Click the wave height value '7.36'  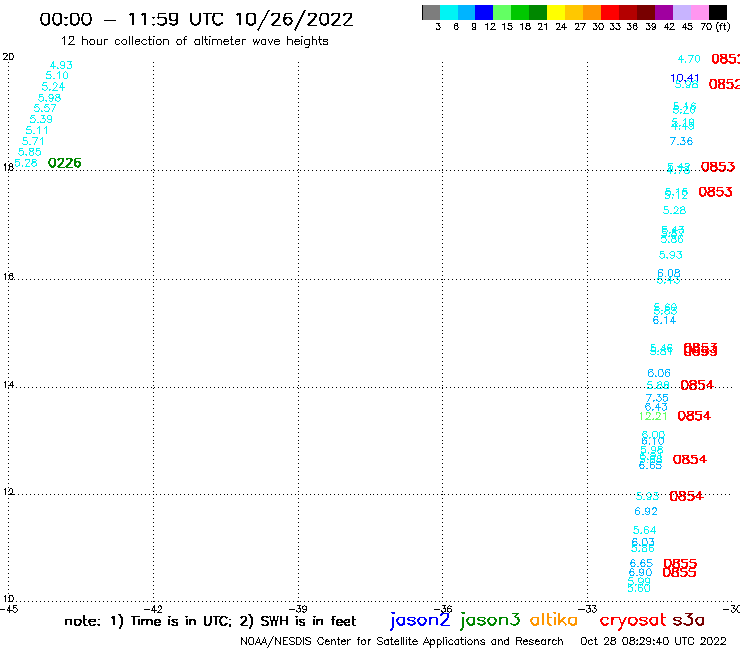click(681, 141)
